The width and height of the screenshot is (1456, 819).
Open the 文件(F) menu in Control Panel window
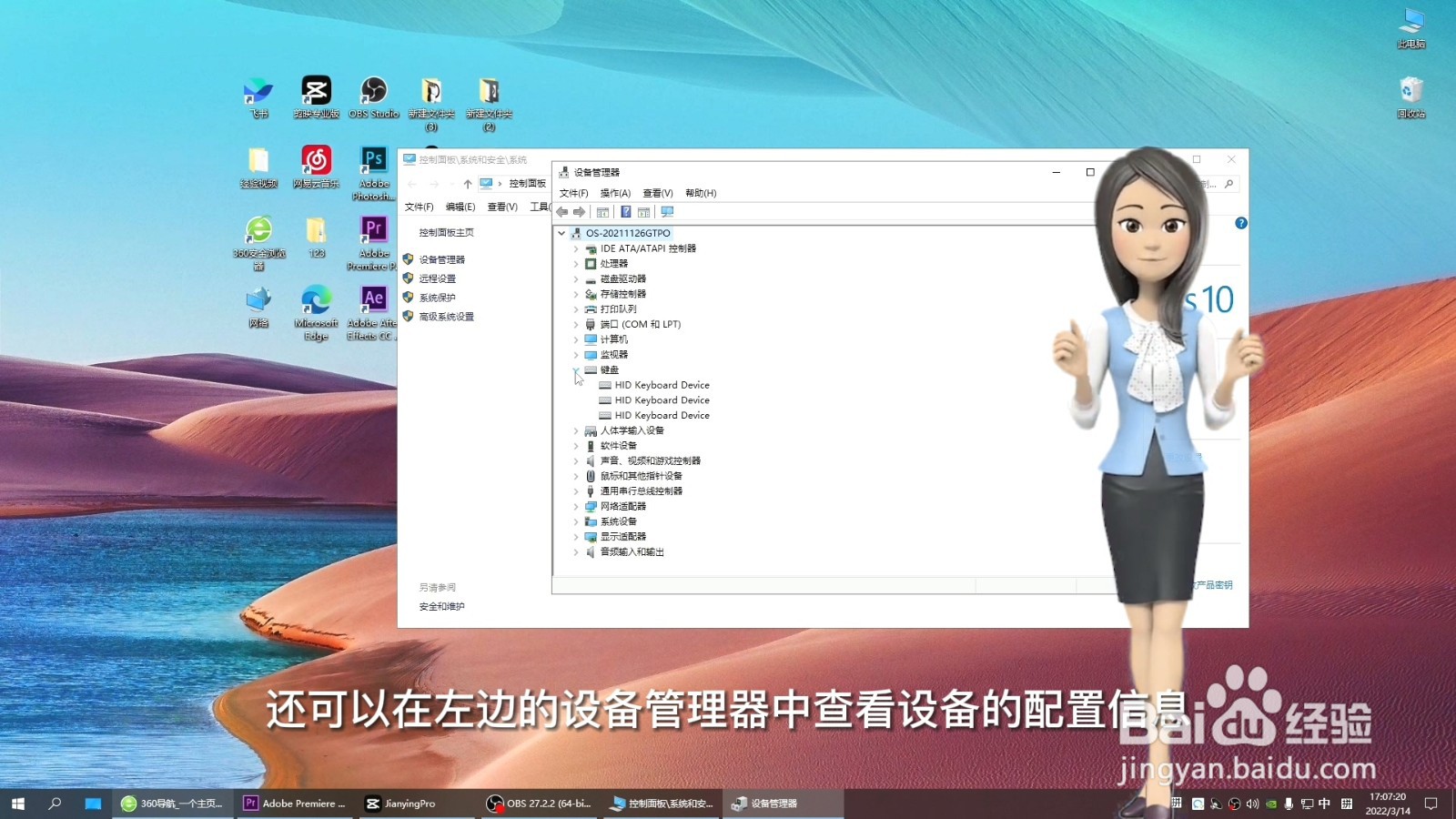tap(419, 207)
